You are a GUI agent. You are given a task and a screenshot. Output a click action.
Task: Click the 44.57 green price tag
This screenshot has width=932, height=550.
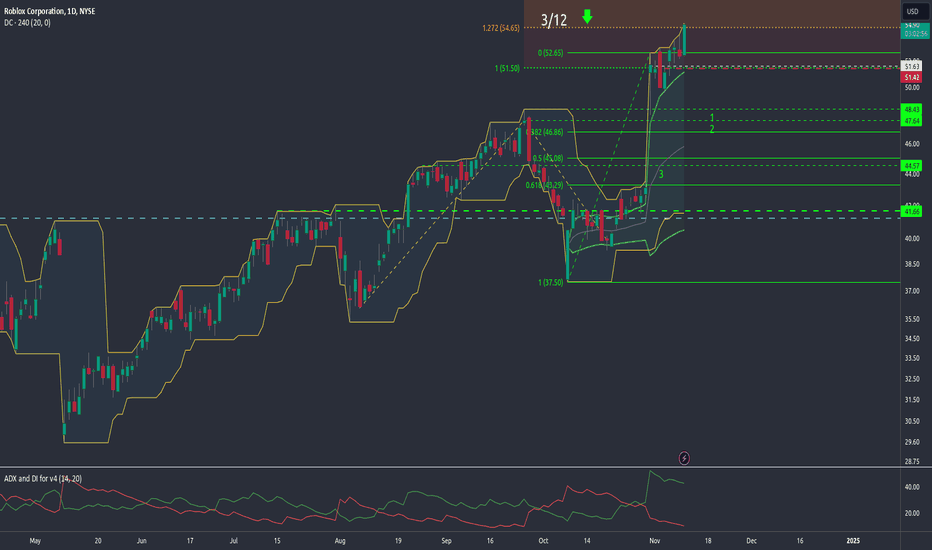click(912, 165)
